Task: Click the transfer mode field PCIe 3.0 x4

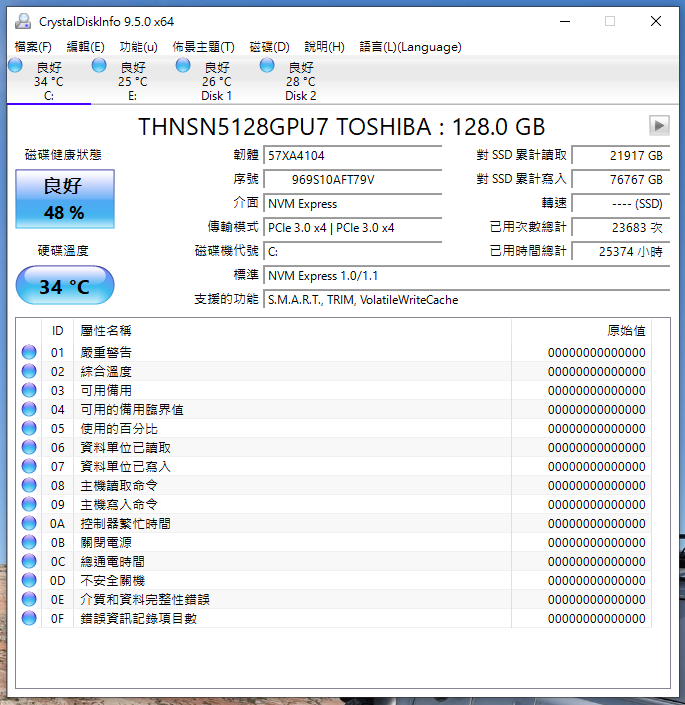Action: click(x=353, y=228)
